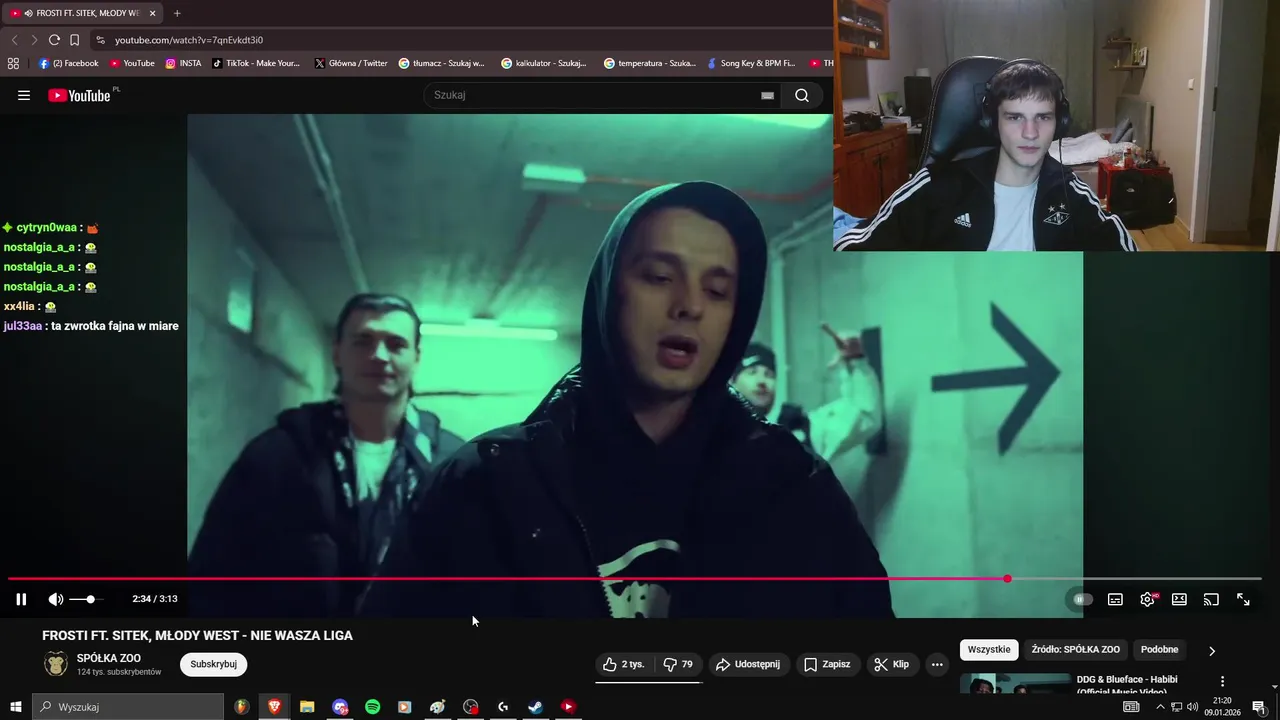The width and height of the screenshot is (1280, 720).
Task: Open the on-screen keyboard in the search box
Action: coord(767,95)
